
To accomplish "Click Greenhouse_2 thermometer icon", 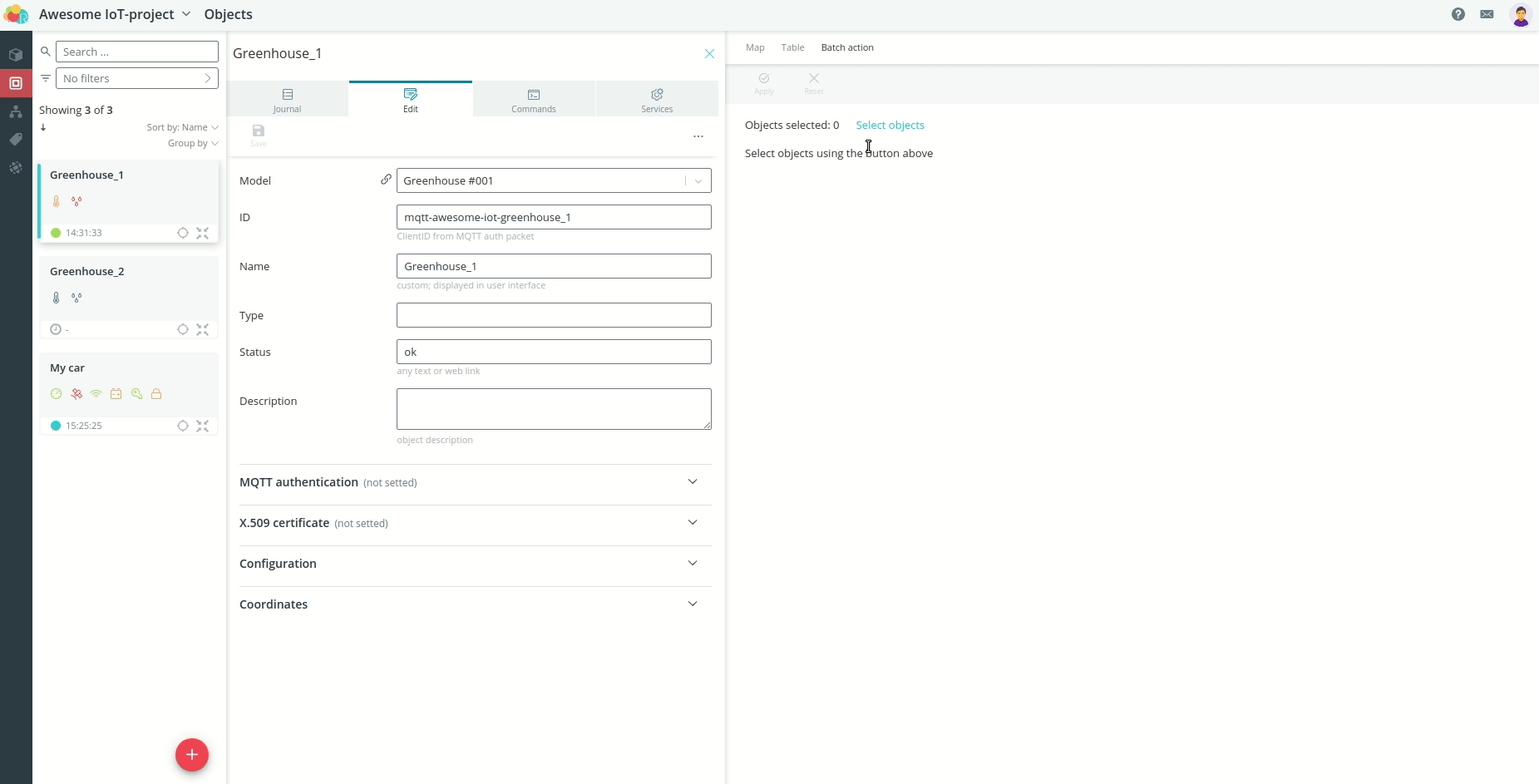I will tap(56, 298).
